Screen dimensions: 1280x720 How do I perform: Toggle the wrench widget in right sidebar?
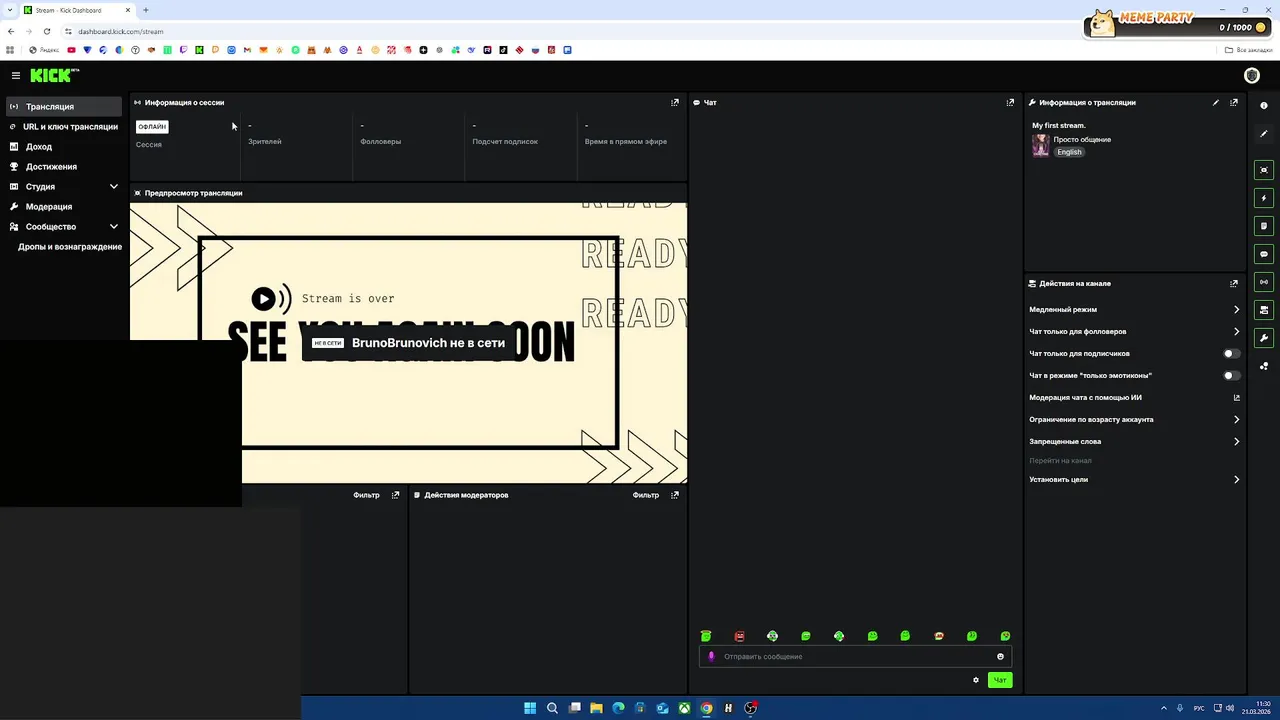(1264, 338)
